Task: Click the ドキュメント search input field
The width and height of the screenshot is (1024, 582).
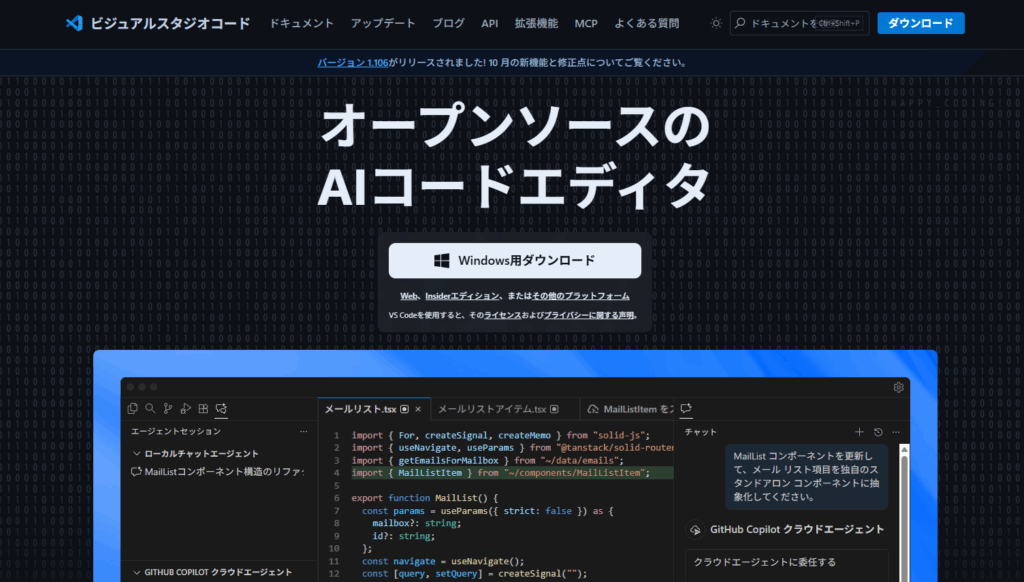Action: [x=800, y=23]
